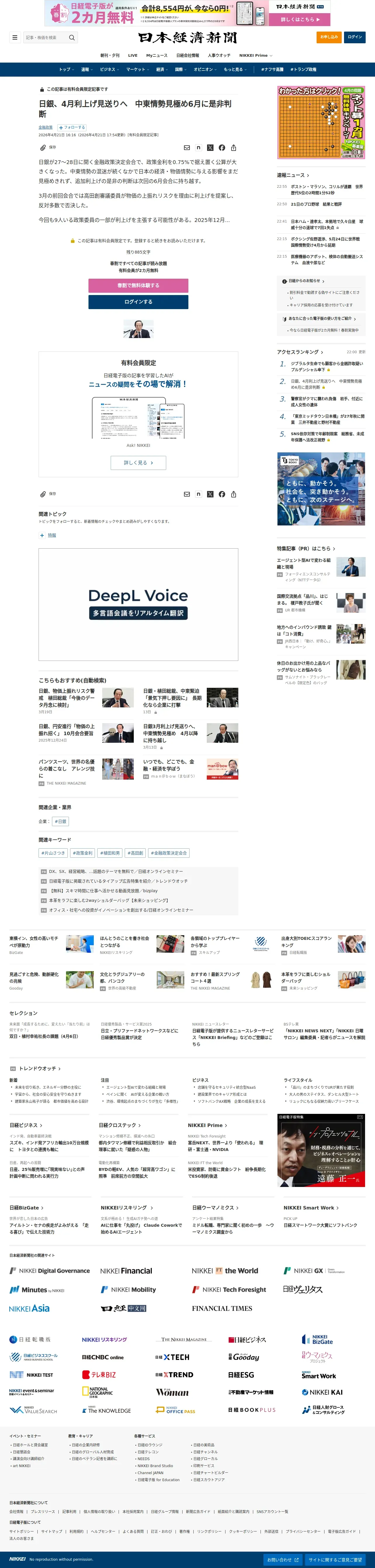Open the テレ東BIZ logo

(99, 1374)
